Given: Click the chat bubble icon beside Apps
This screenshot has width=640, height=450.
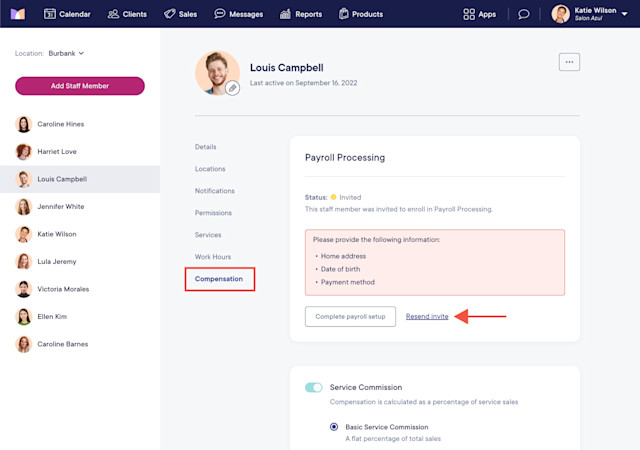Looking at the screenshot, I should [524, 15].
